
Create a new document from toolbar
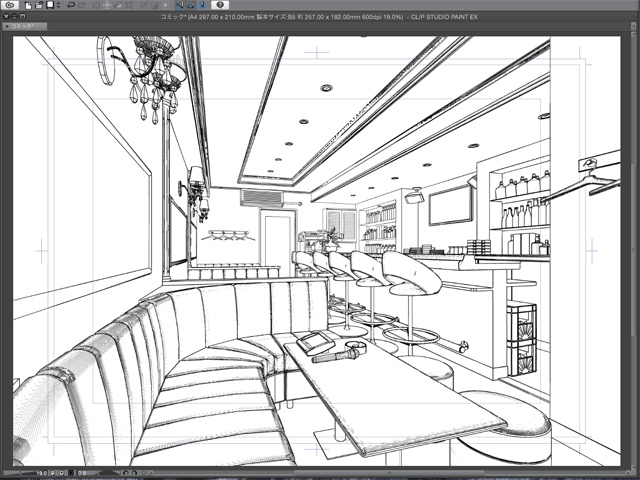point(28,5)
